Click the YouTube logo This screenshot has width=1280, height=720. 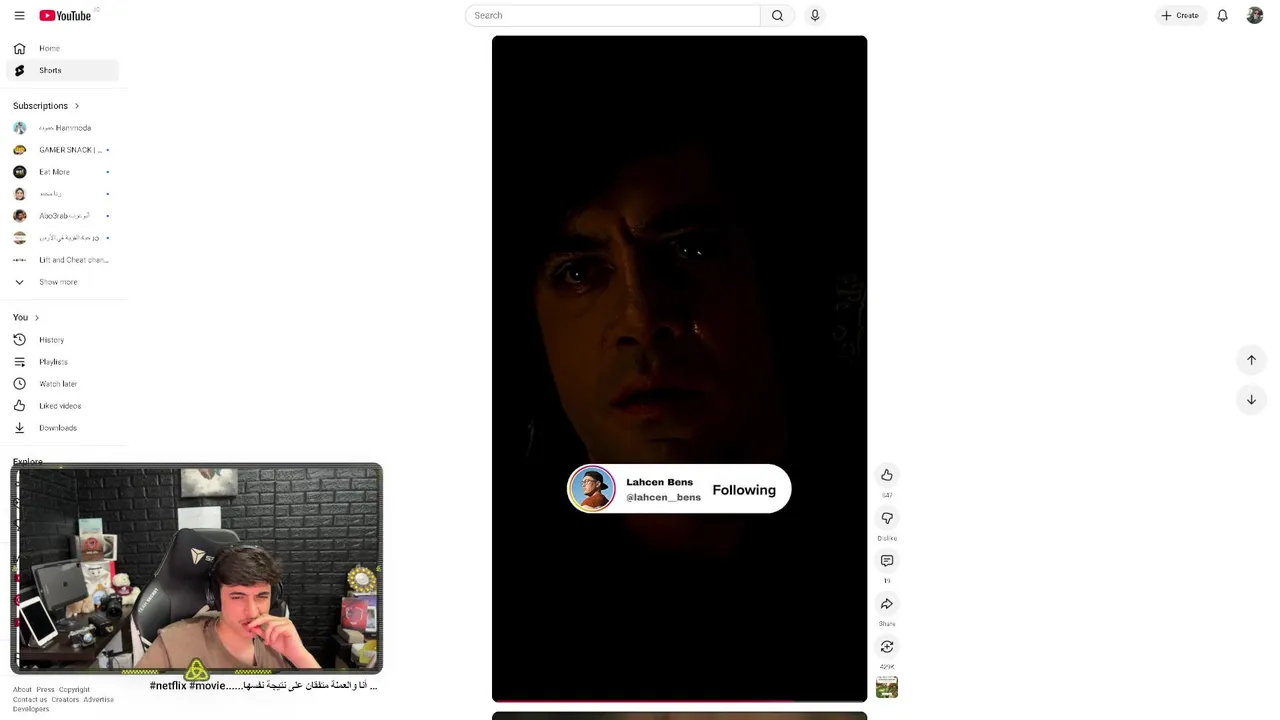click(65, 16)
